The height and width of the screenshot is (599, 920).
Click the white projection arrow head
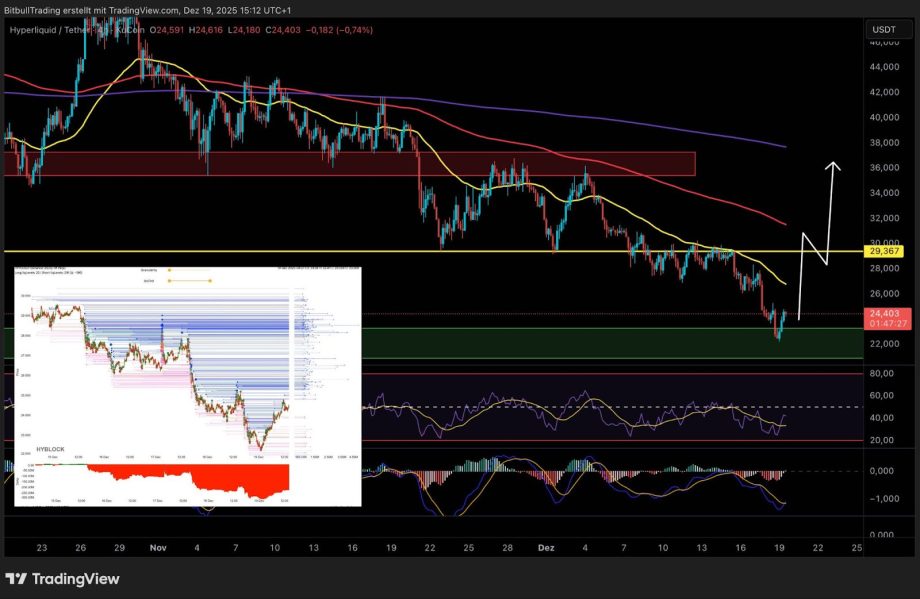pyautogui.click(x=832, y=165)
